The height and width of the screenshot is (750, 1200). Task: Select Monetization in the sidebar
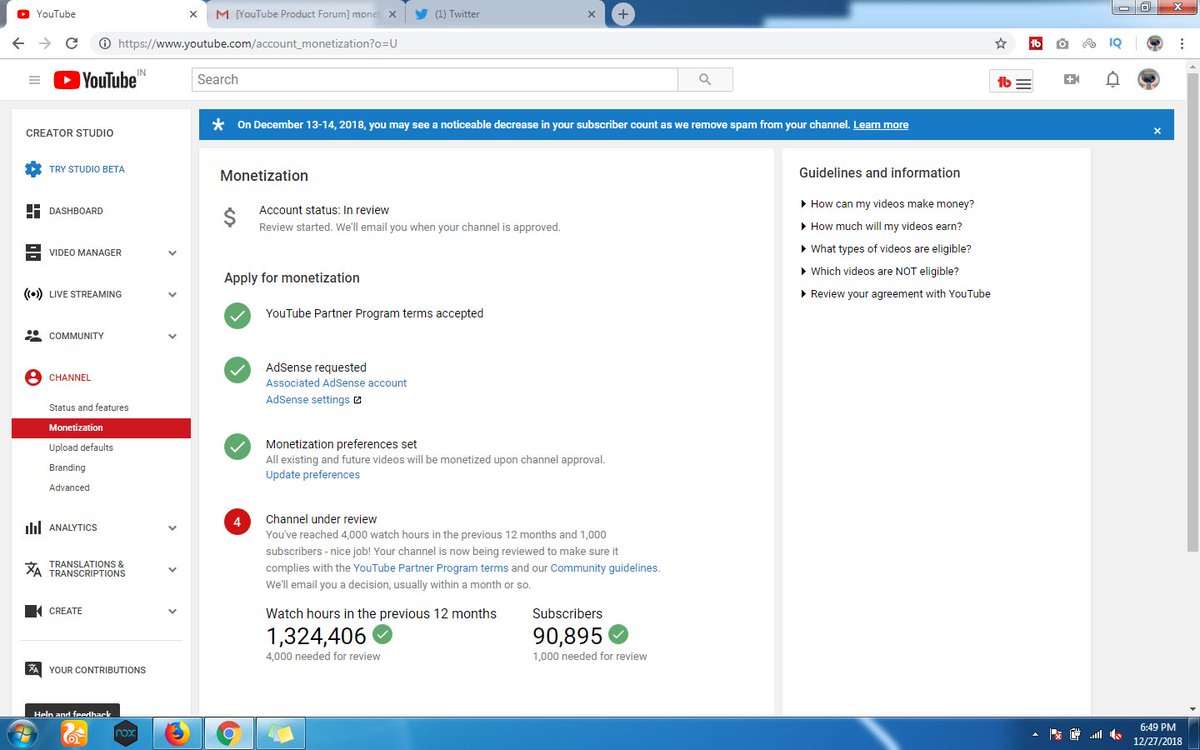click(x=101, y=428)
